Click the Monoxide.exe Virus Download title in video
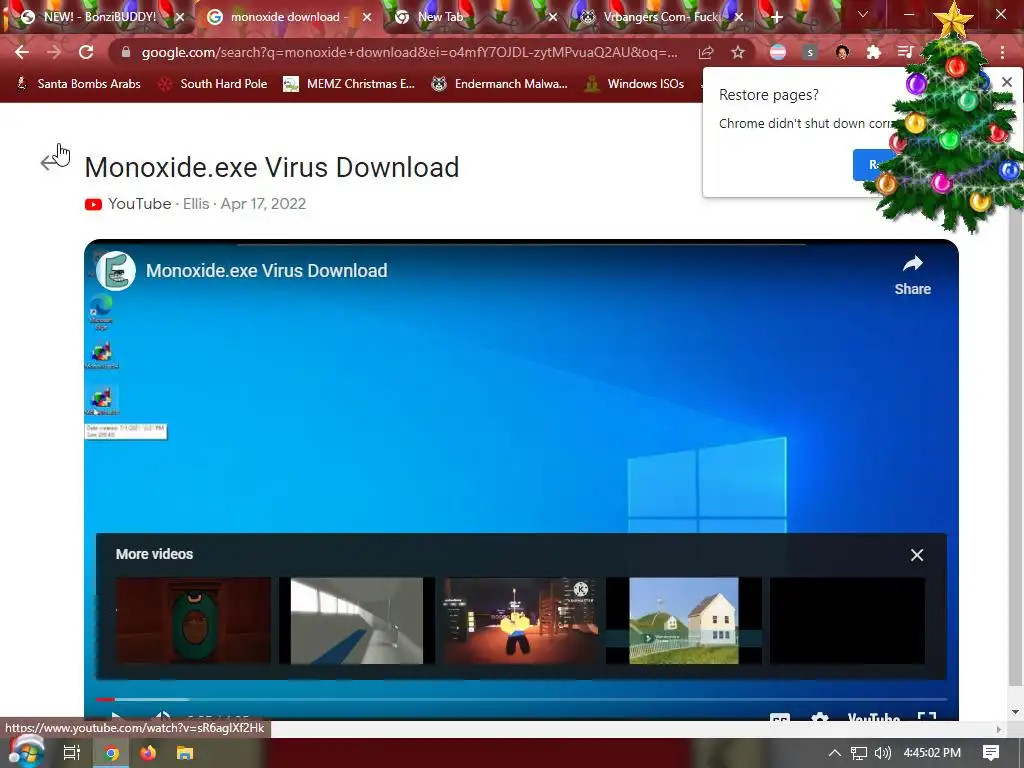 [x=266, y=270]
